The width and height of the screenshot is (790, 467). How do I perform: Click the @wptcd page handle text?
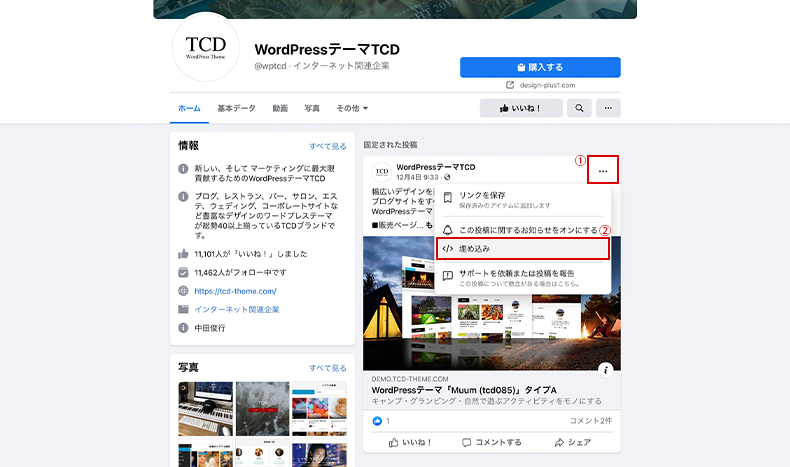pyautogui.click(x=270, y=66)
